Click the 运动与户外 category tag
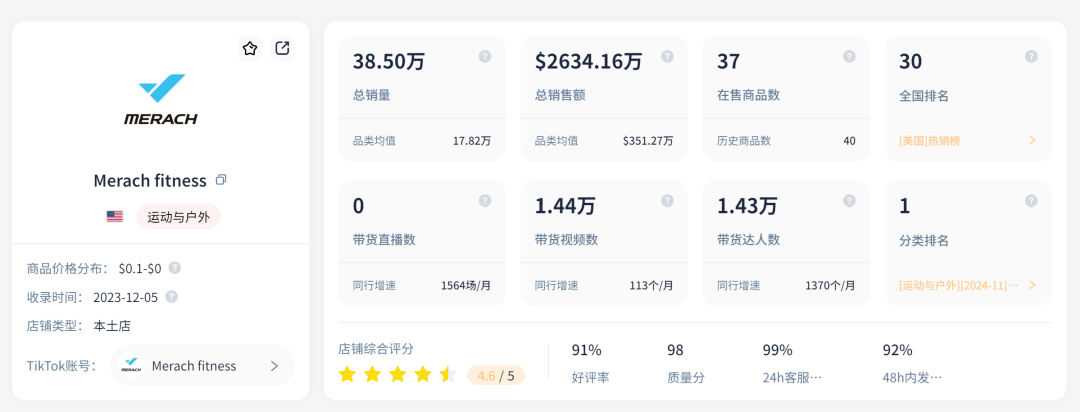Screen dimensions: 1080x412 pyautogui.click(x=179, y=216)
